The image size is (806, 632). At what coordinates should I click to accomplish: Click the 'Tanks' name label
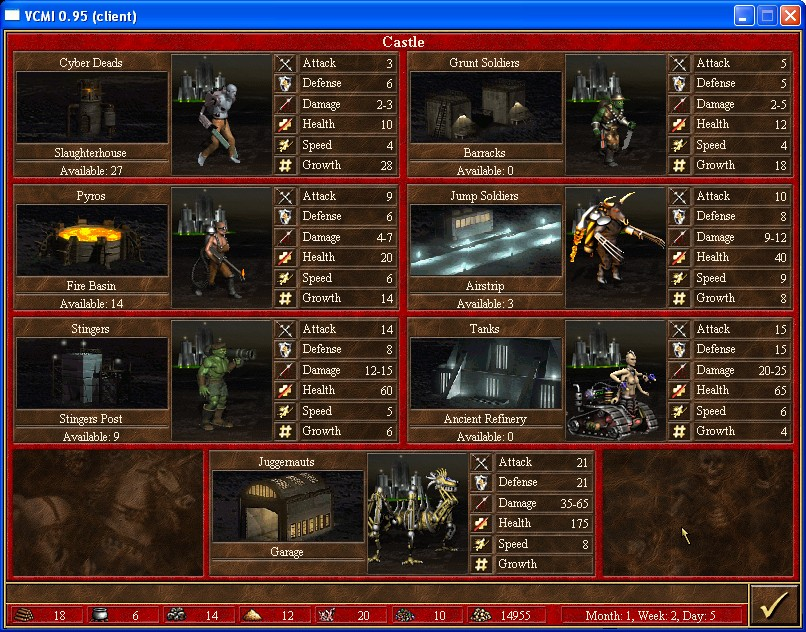[484, 329]
